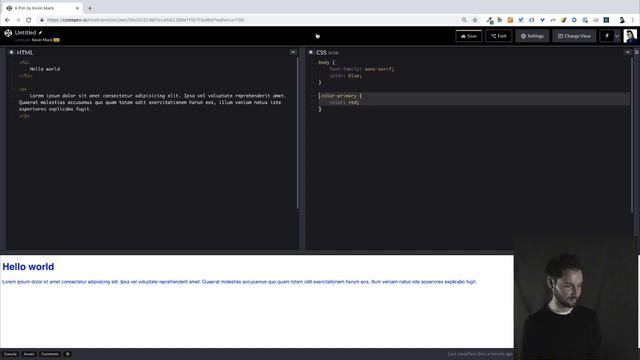640x360 pixels.
Task: Click the 'font-family: sans-serif;' CSS line
Action: click(x=362, y=69)
